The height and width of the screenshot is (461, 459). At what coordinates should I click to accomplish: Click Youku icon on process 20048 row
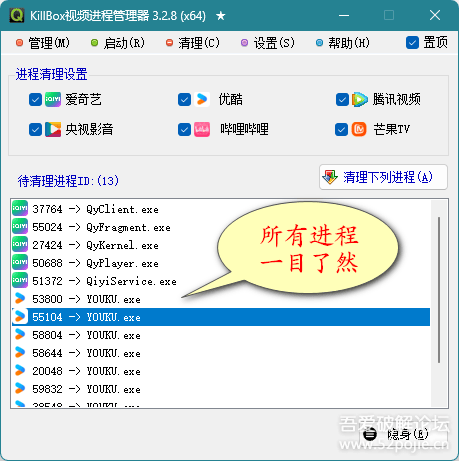[x=20, y=370]
